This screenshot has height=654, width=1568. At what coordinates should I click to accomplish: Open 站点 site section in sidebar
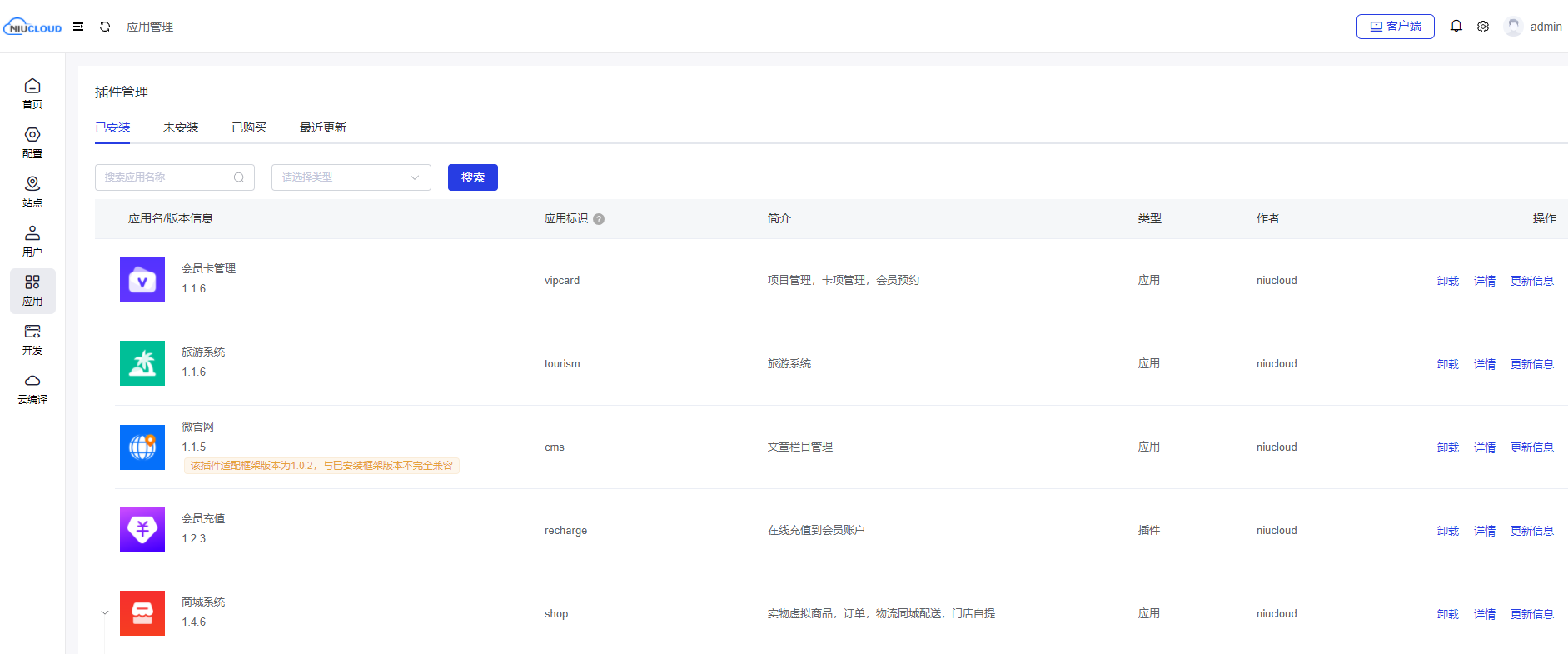(x=32, y=192)
